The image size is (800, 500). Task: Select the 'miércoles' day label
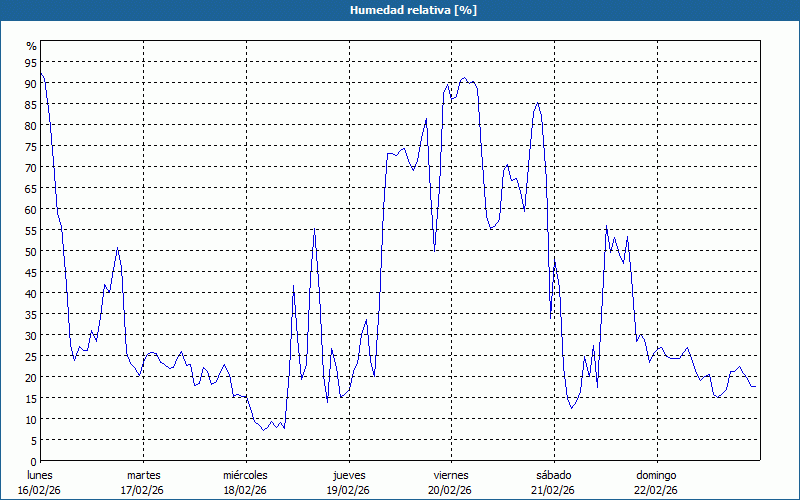[x=245, y=475]
